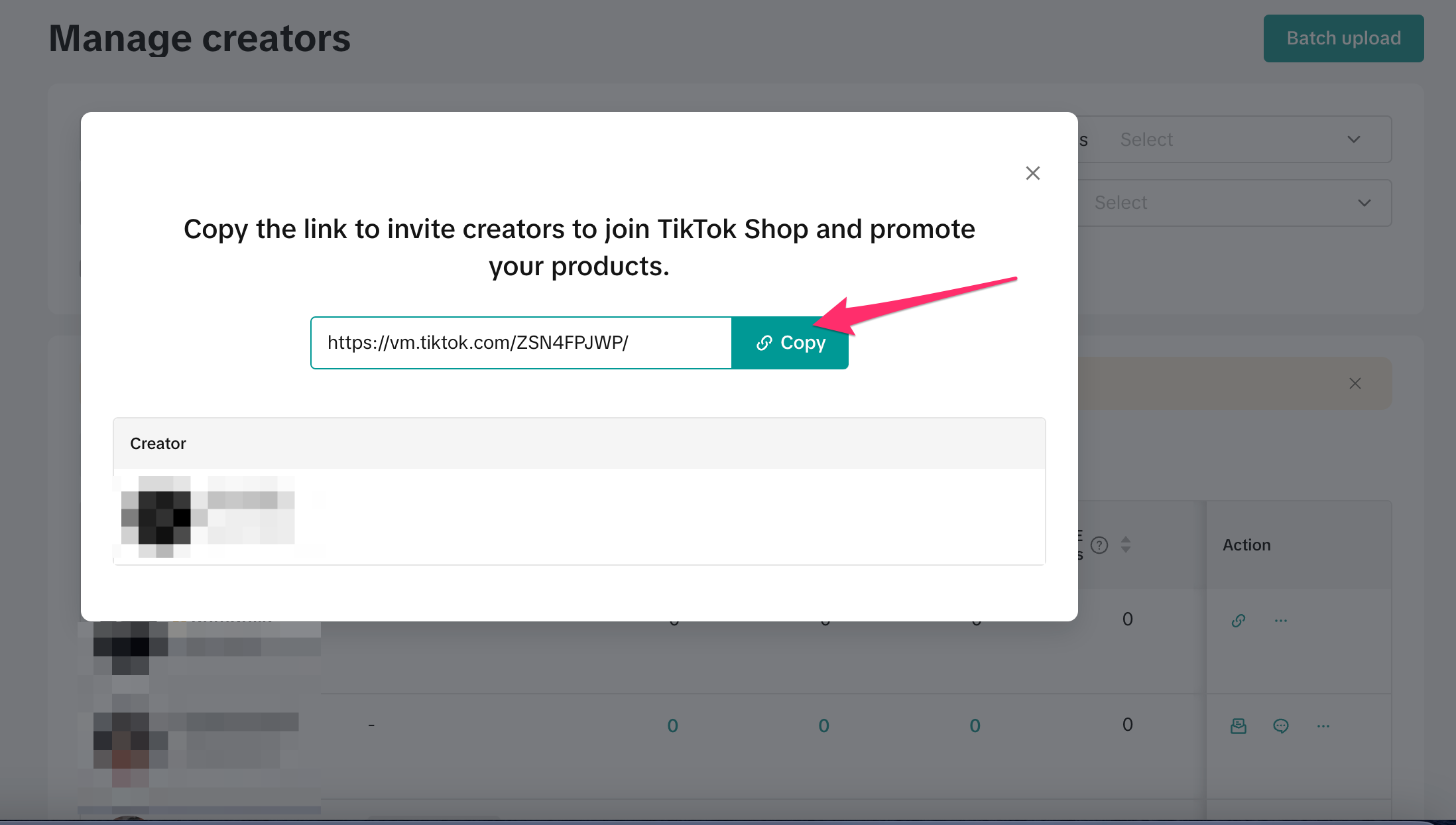Click the first teal zero in bottom row
Screen dimensions: 1456x825
click(672, 726)
